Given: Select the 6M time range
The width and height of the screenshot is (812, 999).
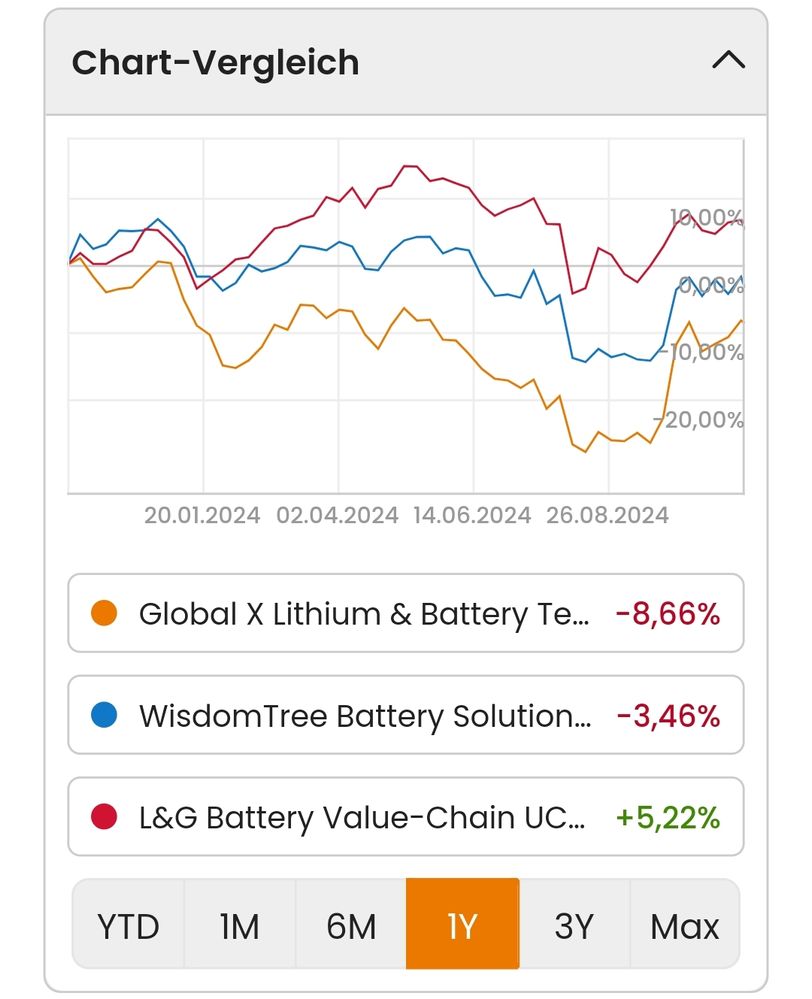Looking at the screenshot, I should (x=351, y=925).
